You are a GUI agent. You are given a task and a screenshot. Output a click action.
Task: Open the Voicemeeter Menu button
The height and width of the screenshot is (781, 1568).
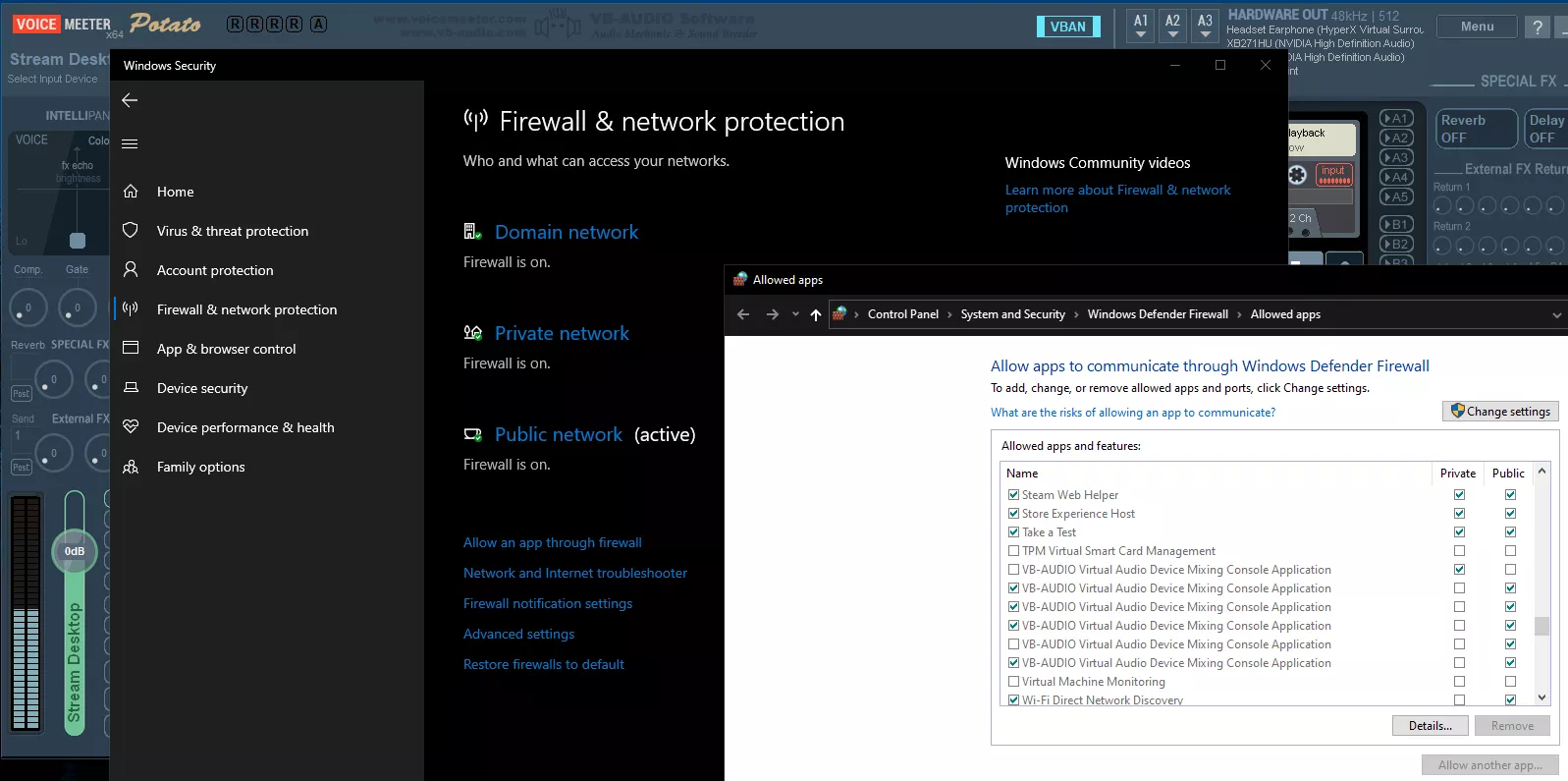click(1477, 27)
